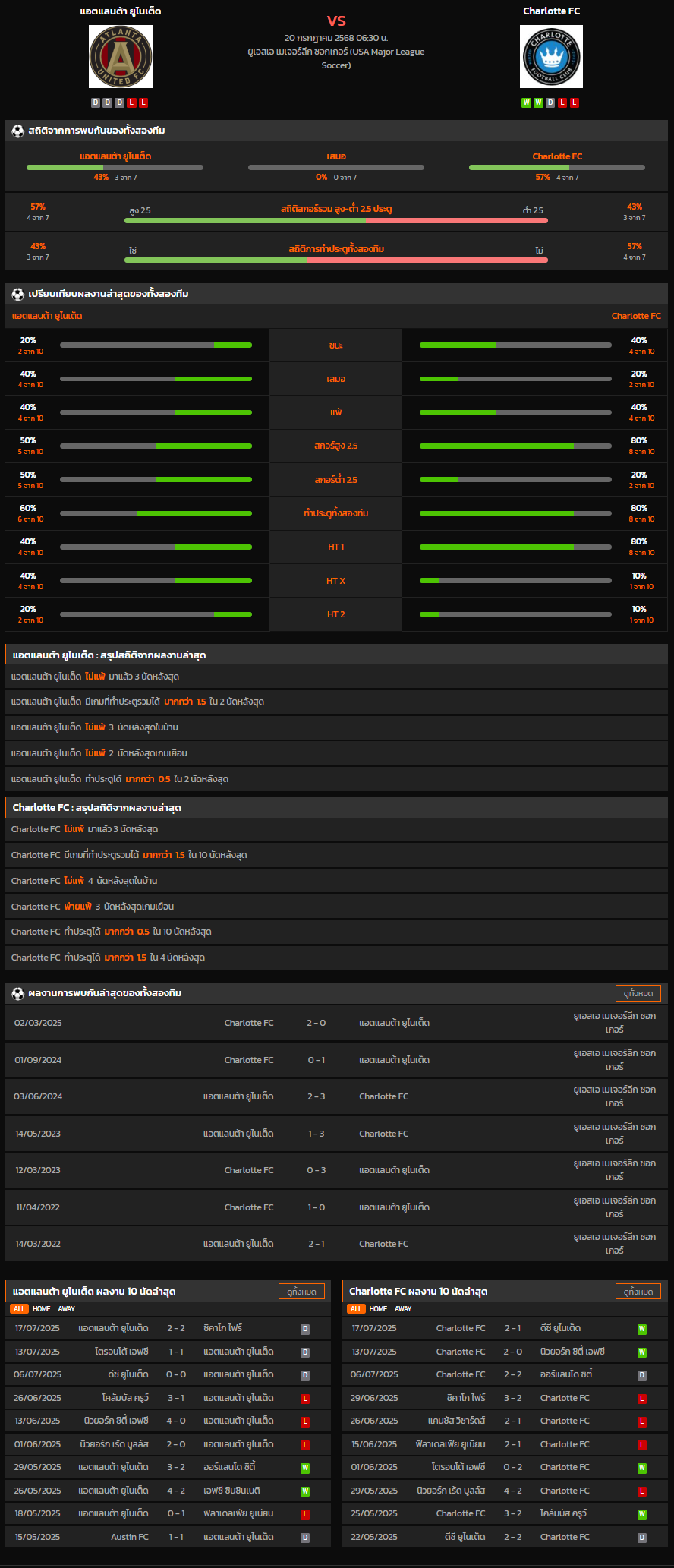Image resolution: width=674 pixels, height=1568 pixels.
Task: Click W badge on Charlotte's 25/05/2025 3-2 row
Action: point(642,1514)
